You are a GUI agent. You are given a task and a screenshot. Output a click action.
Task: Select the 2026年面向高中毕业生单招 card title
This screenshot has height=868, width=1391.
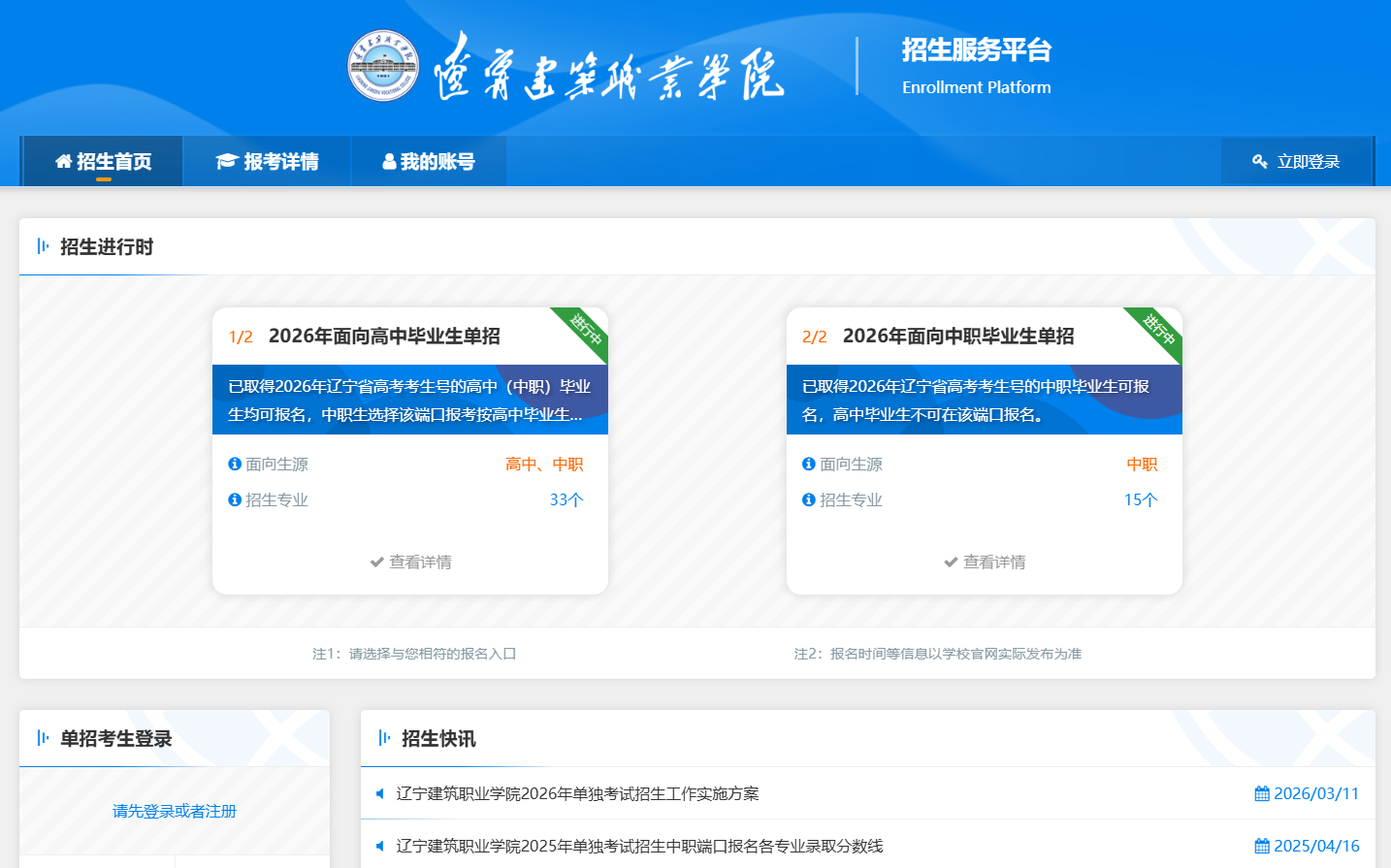[x=384, y=337]
